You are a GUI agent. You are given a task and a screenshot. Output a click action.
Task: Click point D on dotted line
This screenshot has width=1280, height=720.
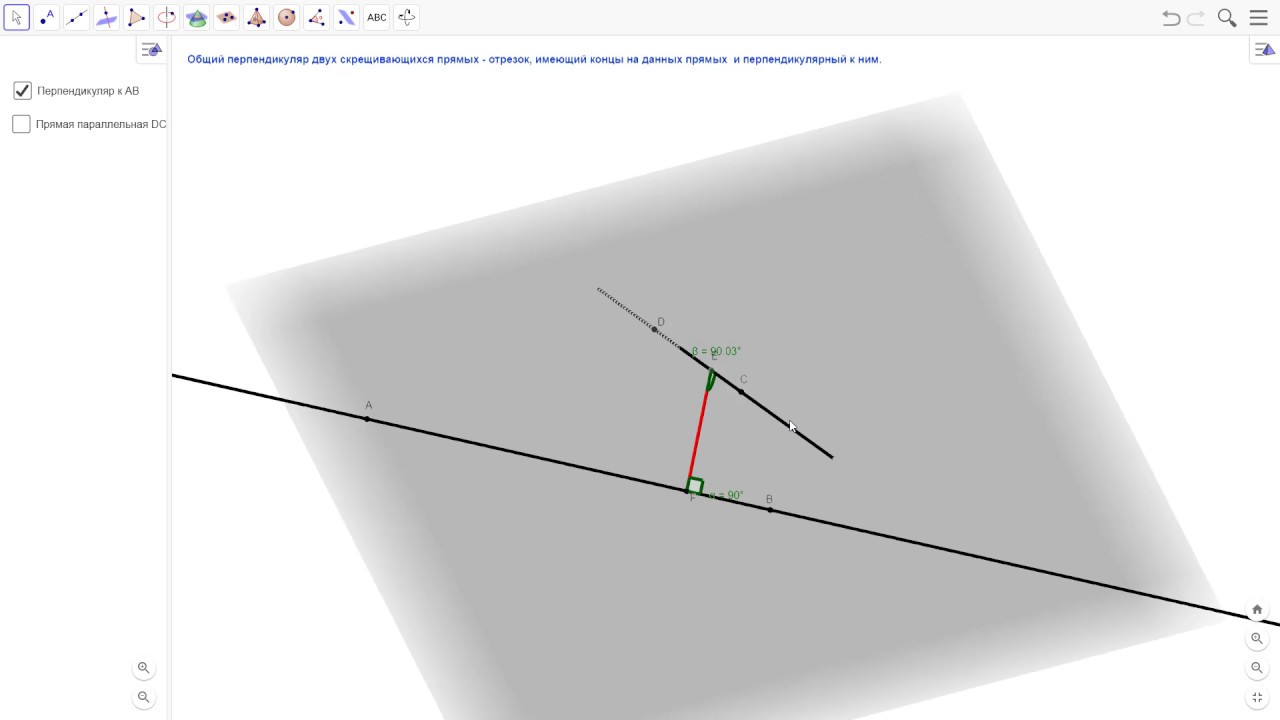(x=655, y=330)
